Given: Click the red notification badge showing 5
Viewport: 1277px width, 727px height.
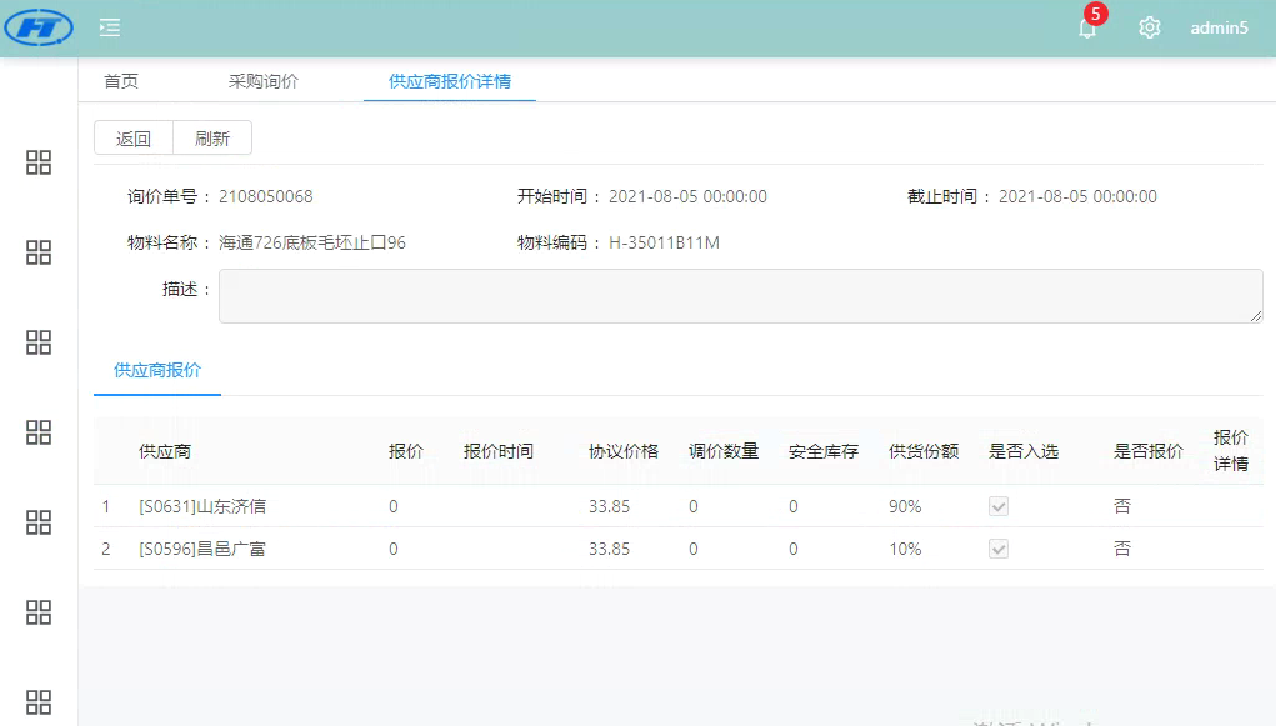Looking at the screenshot, I should pyautogui.click(x=1096, y=14).
